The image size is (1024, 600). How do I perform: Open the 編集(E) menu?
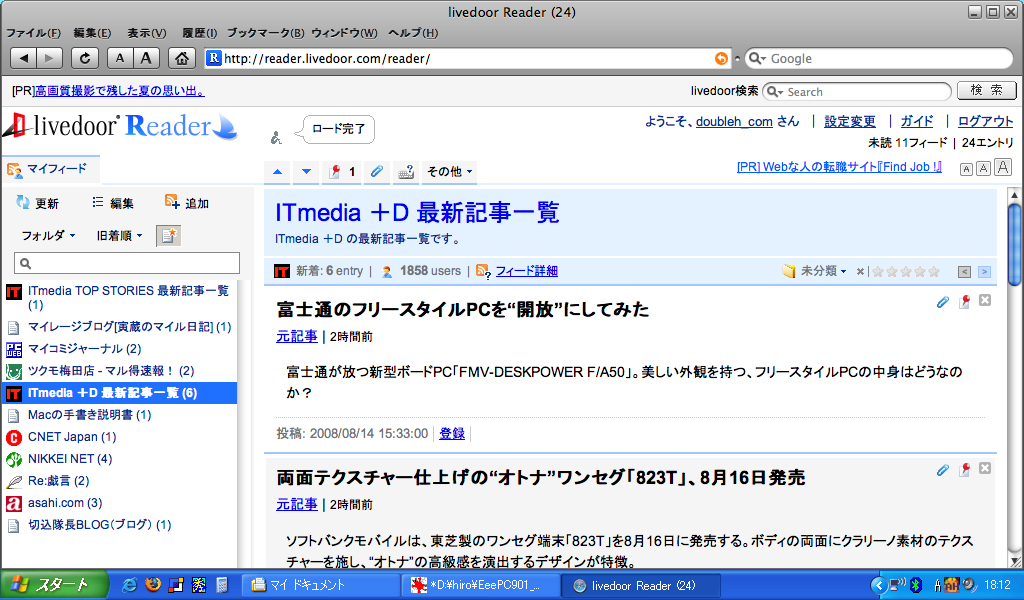92,33
